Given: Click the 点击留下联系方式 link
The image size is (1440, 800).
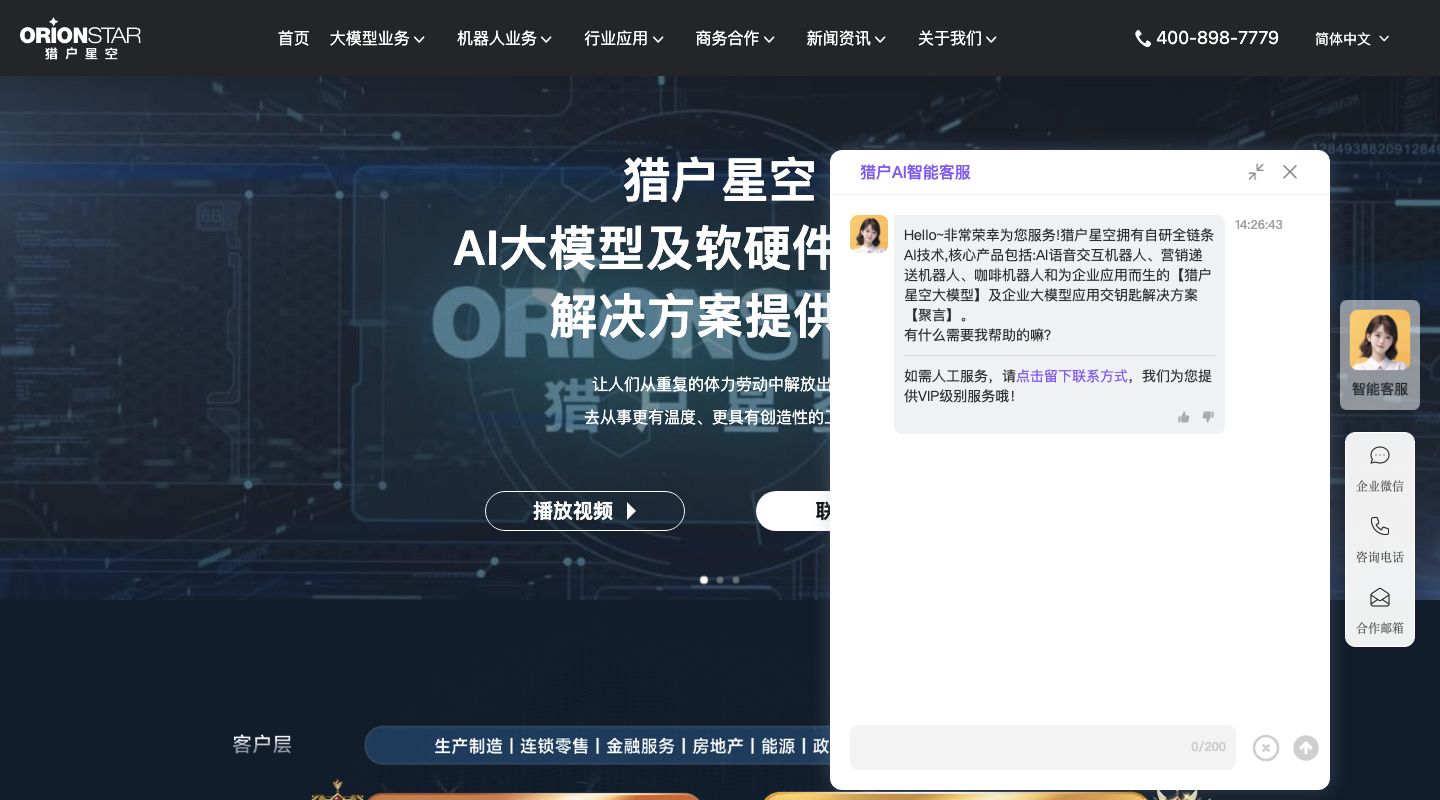Looking at the screenshot, I should click(x=1072, y=376).
